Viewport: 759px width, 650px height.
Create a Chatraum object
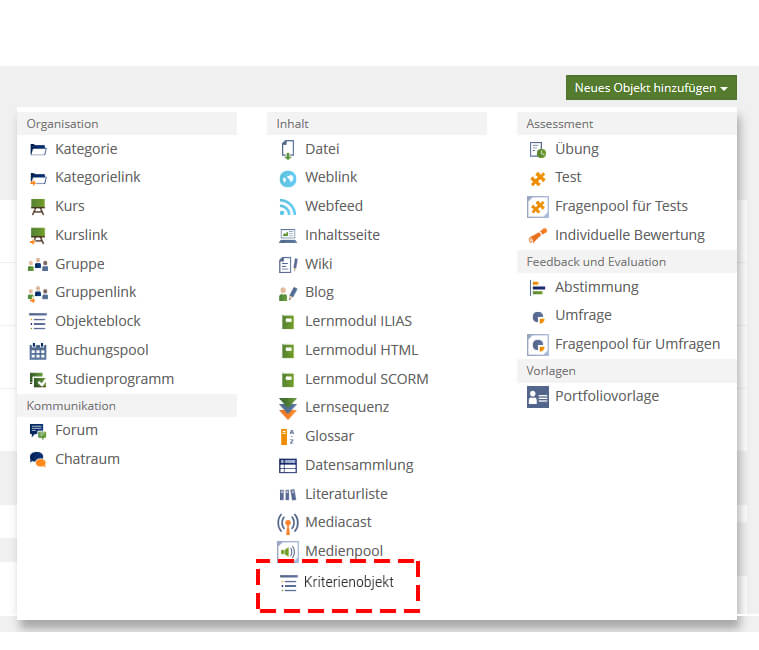[x=87, y=459]
